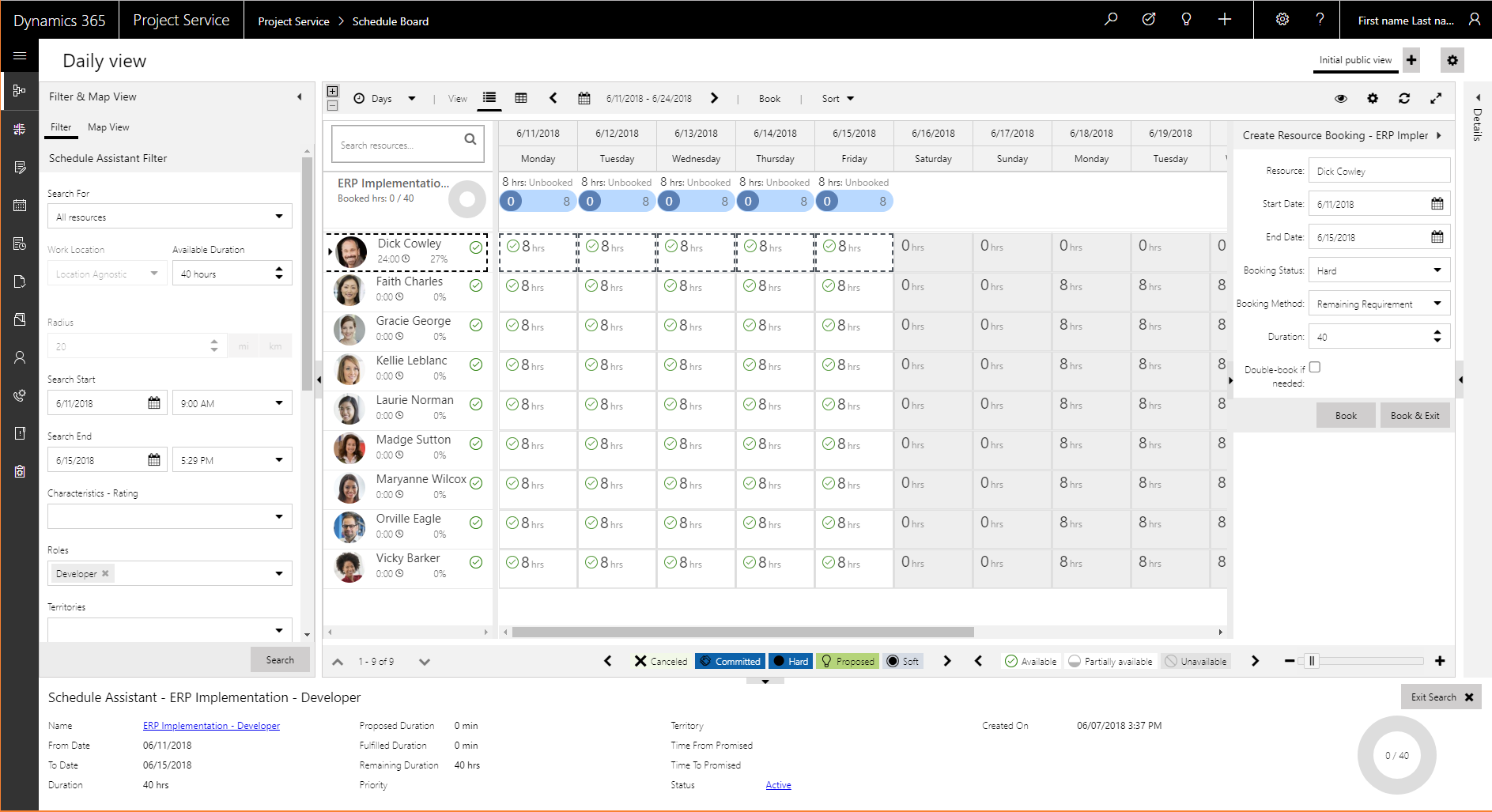Image resolution: width=1492 pixels, height=812 pixels.
Task: Increase the Duration stepper value
Action: (1437, 332)
